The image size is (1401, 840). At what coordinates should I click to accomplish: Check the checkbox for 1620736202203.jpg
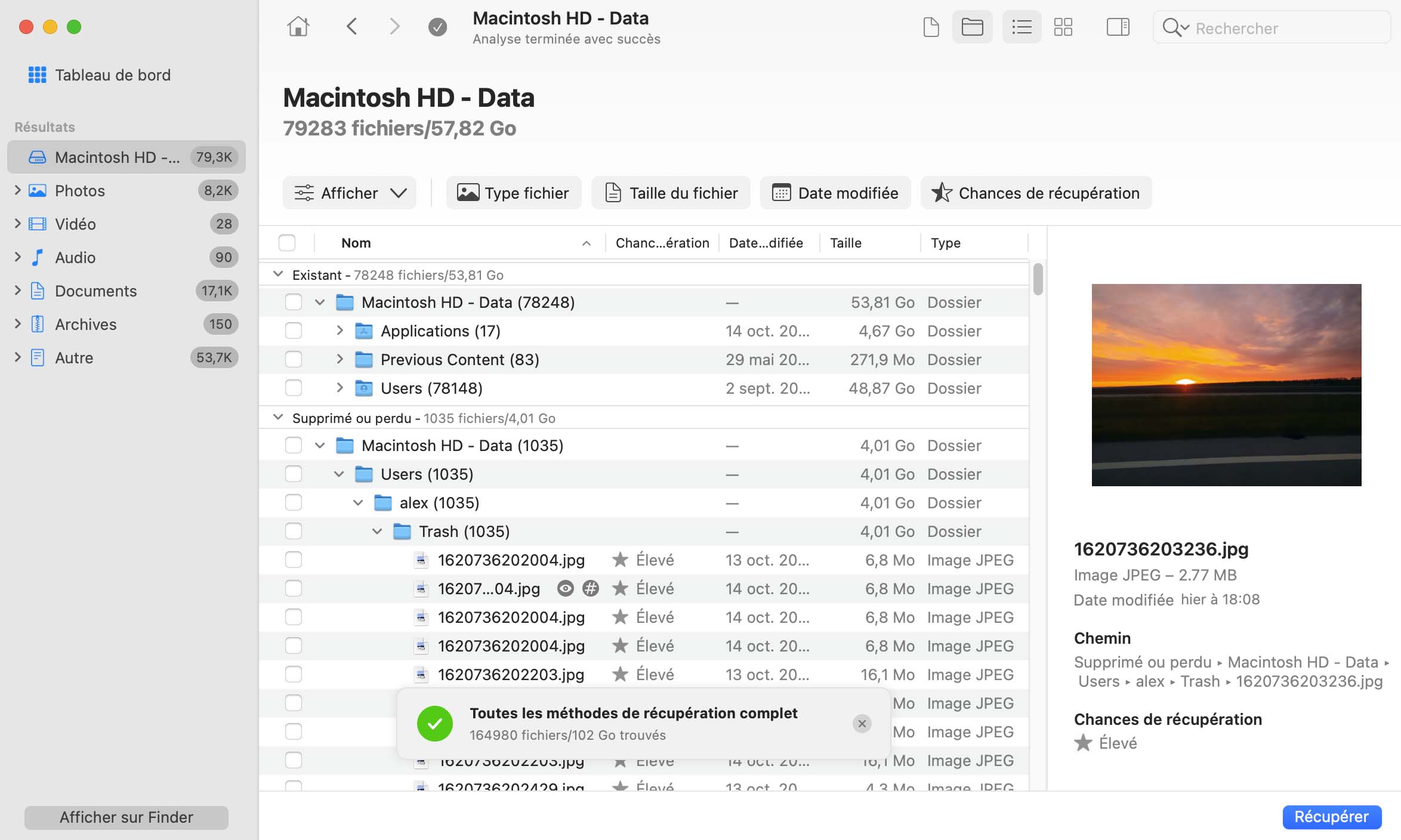pyautogui.click(x=294, y=675)
